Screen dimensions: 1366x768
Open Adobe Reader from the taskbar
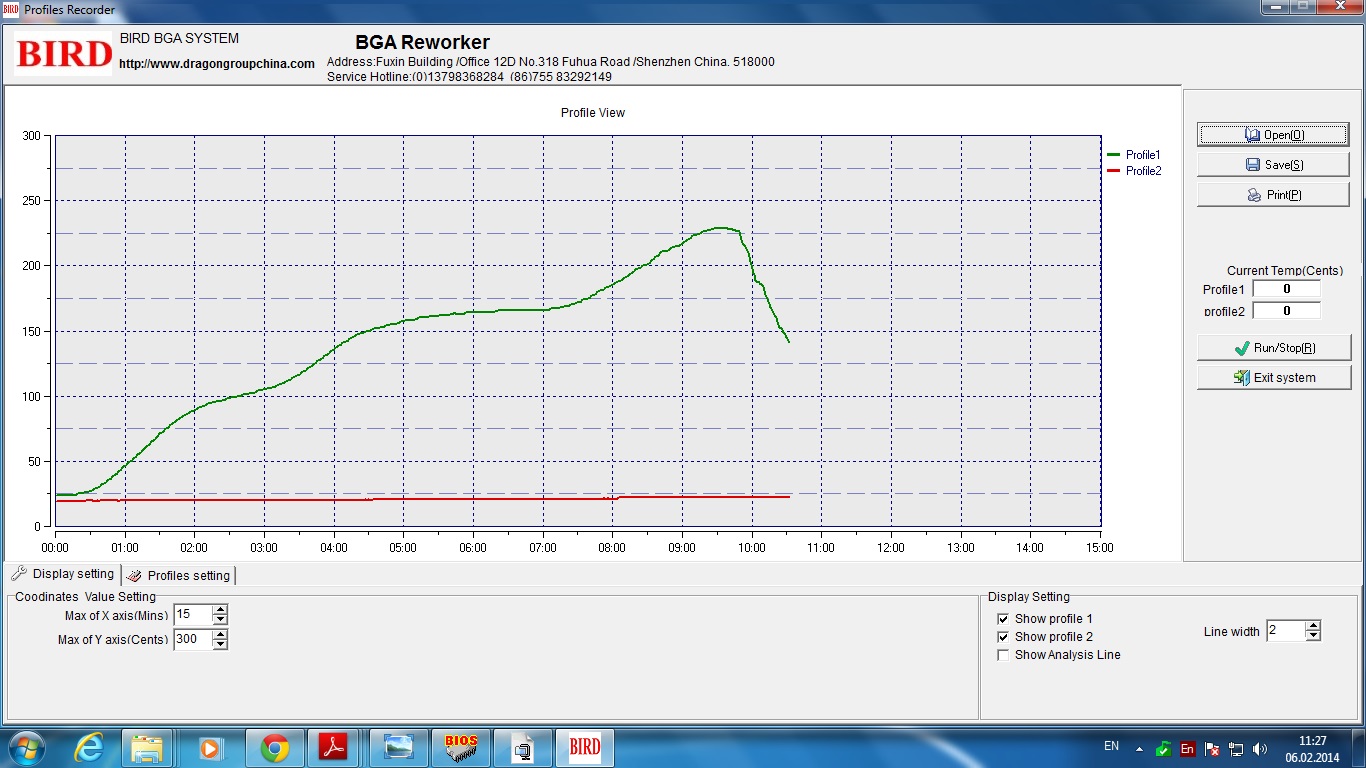(332, 747)
